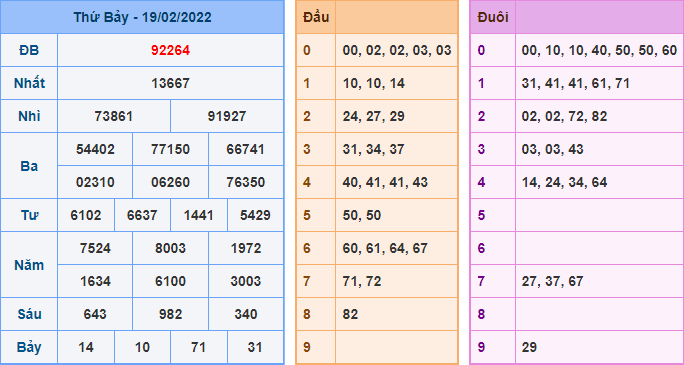Select Đuôi values 31, 41, 41, 61, 71

click(x=576, y=83)
